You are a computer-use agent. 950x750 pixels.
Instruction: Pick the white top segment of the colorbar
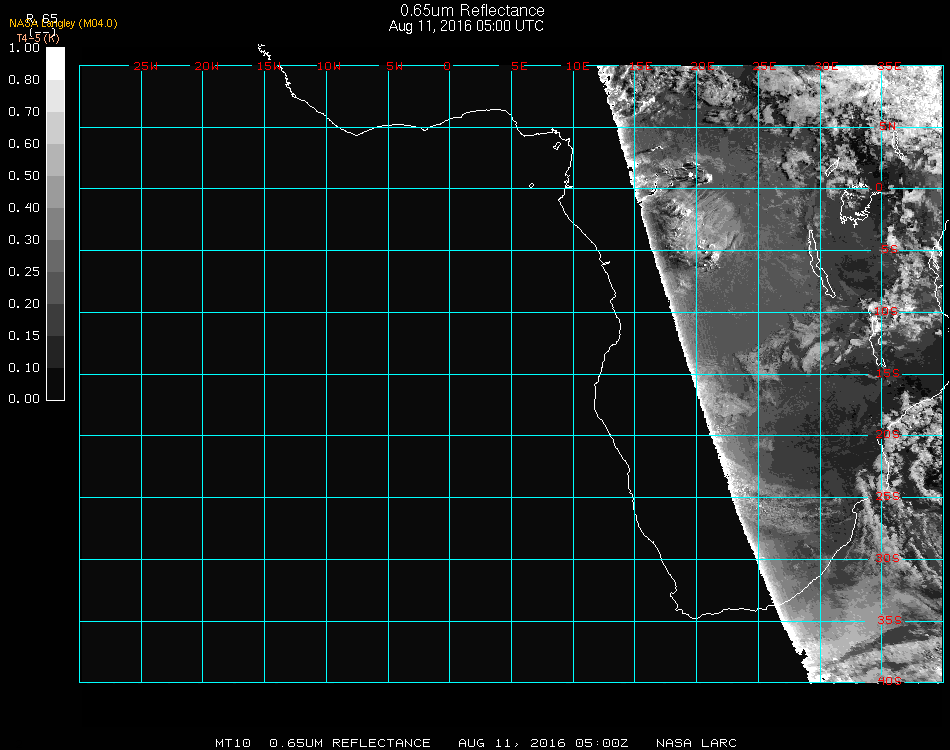coord(55,64)
